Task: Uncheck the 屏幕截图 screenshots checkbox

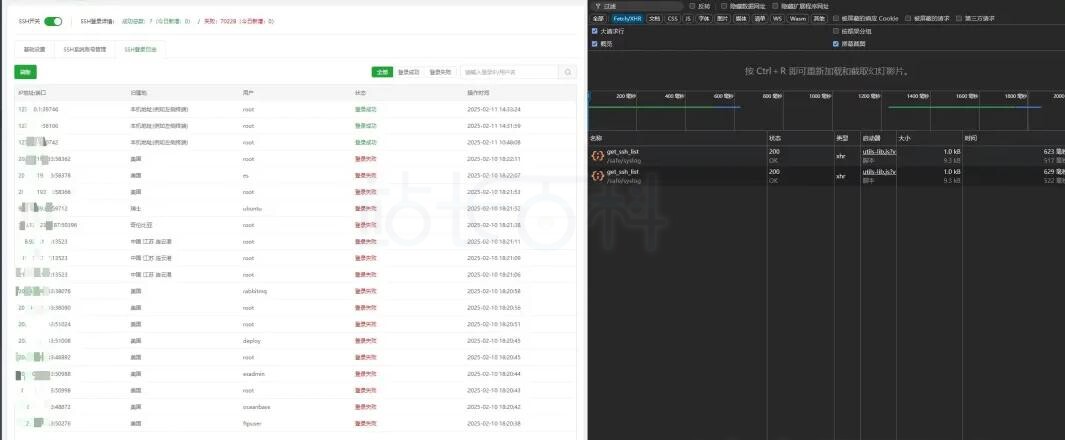Action: [836, 44]
